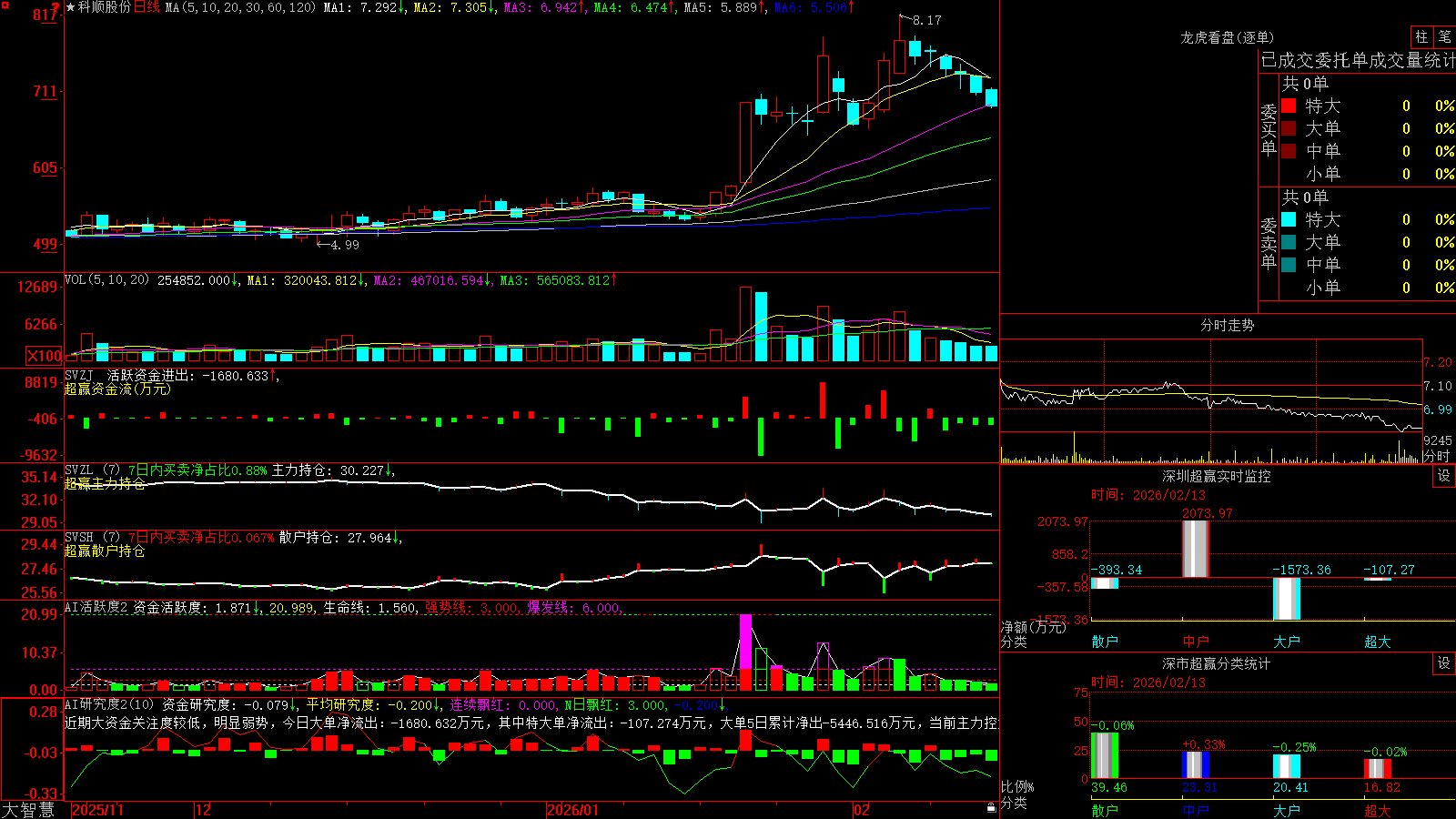The image size is (1456, 819).
Task: Click the 超赢资金流(万元) label
Action: 117,389
